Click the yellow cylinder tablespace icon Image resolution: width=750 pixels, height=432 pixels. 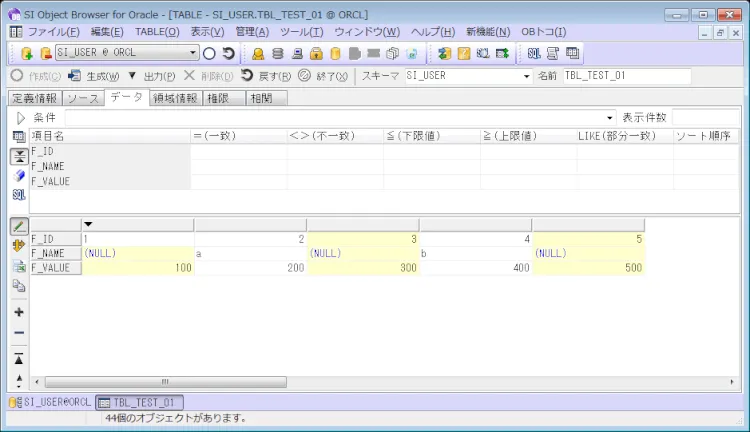tap(335, 53)
